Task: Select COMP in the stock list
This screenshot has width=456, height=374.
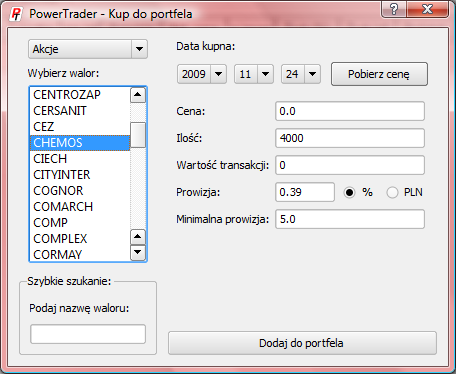Action: [x=80, y=223]
